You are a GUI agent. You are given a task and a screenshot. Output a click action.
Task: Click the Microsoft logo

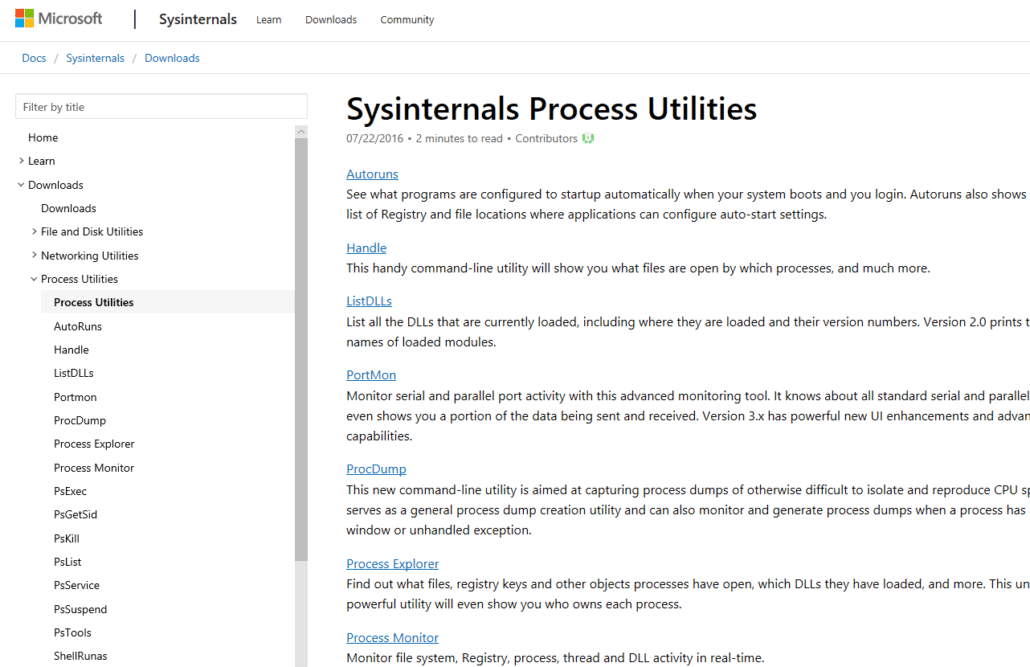[x=58, y=18]
